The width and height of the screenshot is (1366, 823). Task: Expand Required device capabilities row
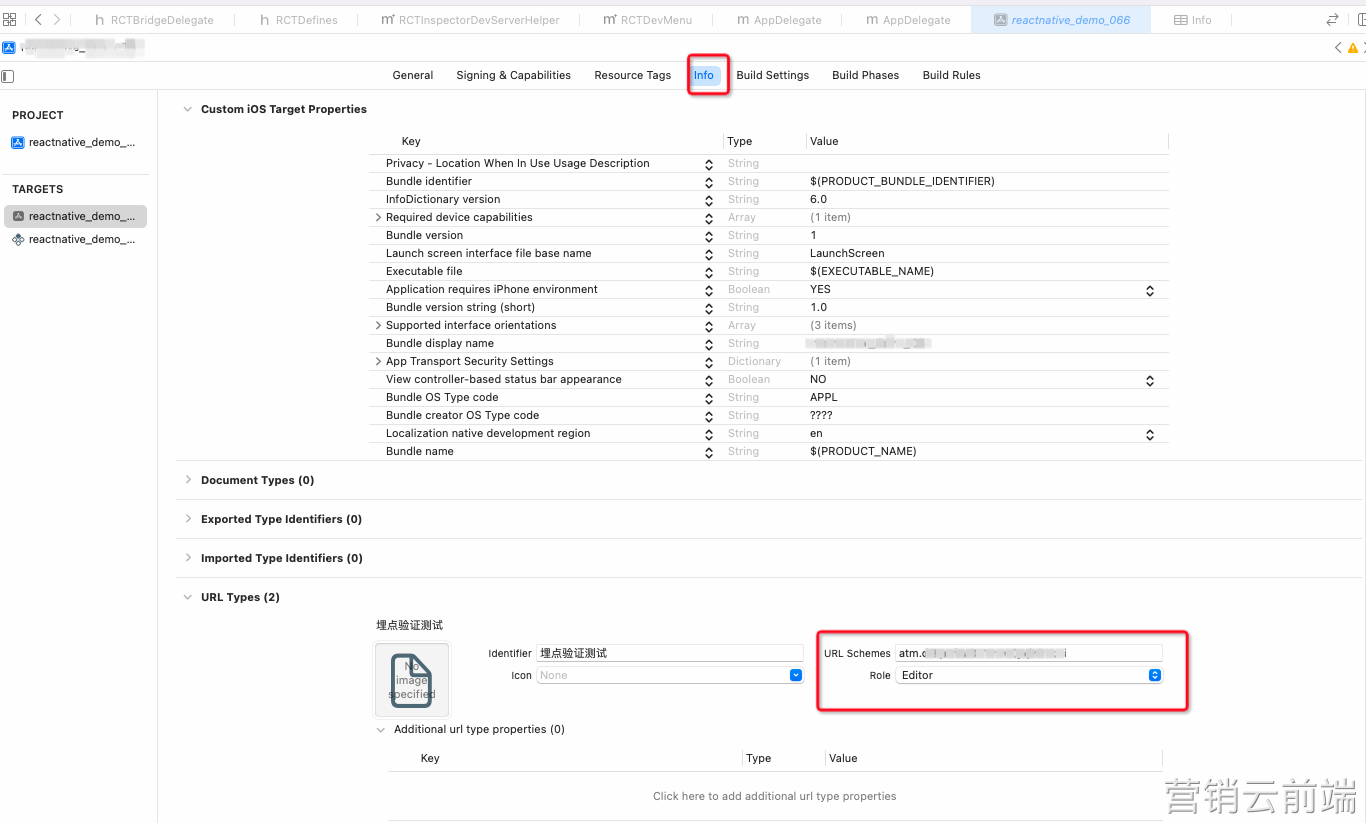point(378,217)
